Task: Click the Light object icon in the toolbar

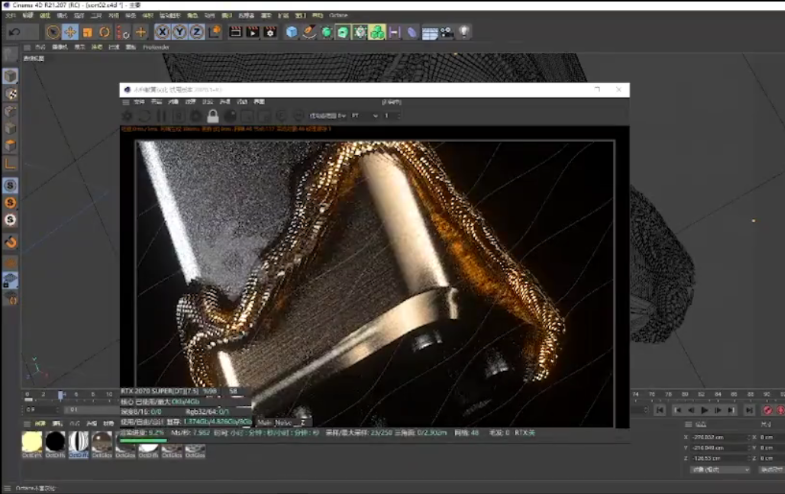Action: click(465, 32)
